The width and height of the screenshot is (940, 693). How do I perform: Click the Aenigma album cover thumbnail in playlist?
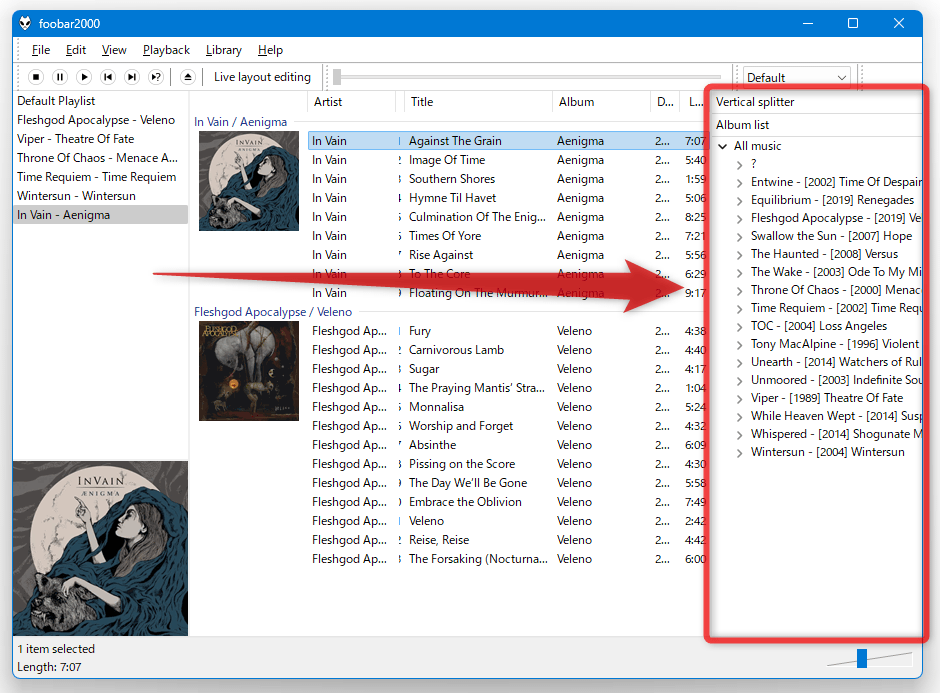[x=249, y=181]
